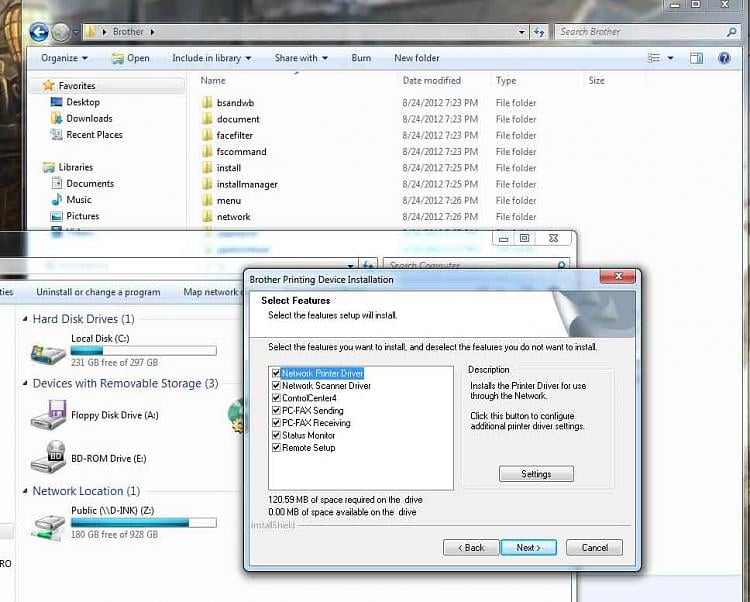Select the fscommand folder row
The height and width of the screenshot is (602, 750).
click(x=368, y=152)
